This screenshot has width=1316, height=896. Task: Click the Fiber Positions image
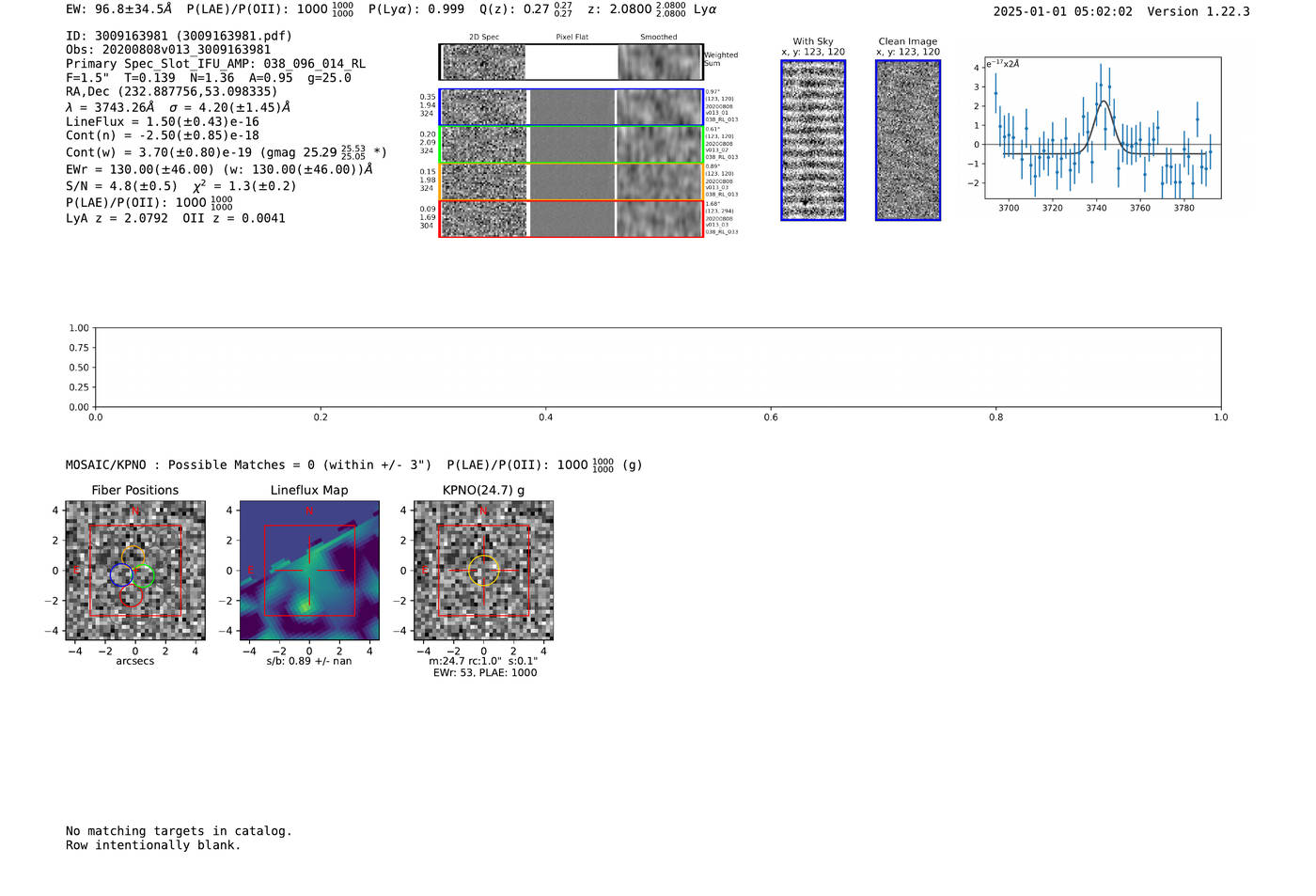coord(135,571)
